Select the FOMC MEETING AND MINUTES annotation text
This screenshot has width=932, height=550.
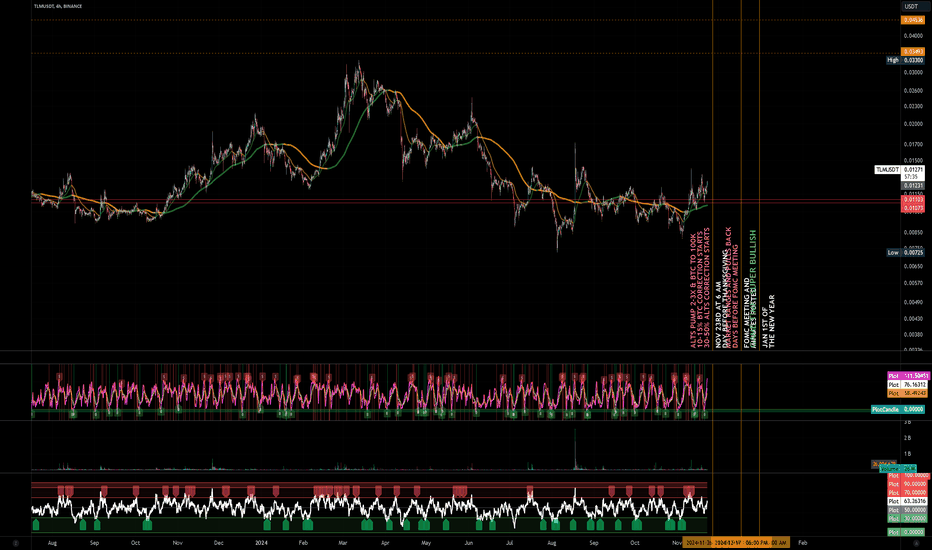750,313
